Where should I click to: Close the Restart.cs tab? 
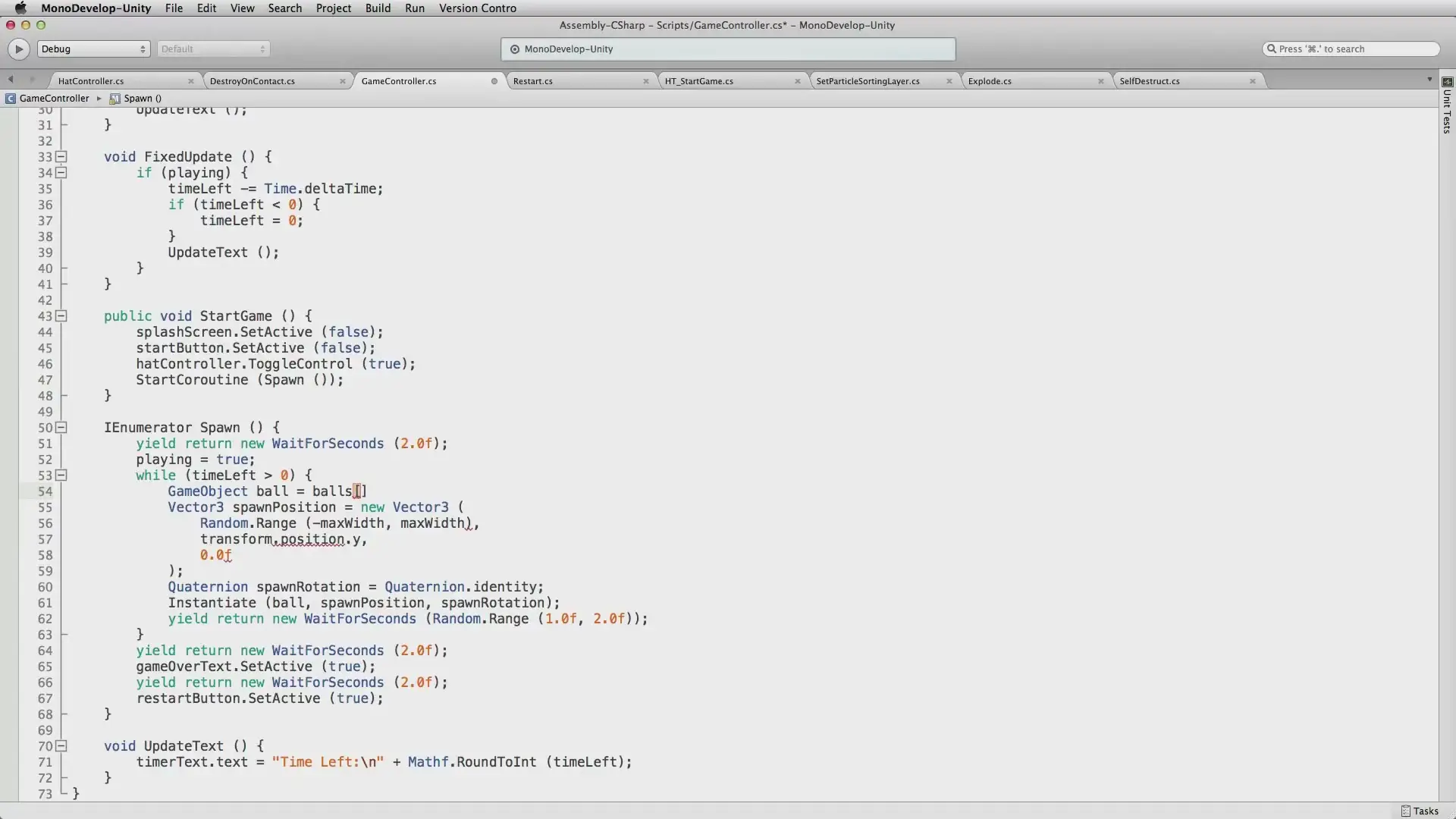[x=646, y=81]
